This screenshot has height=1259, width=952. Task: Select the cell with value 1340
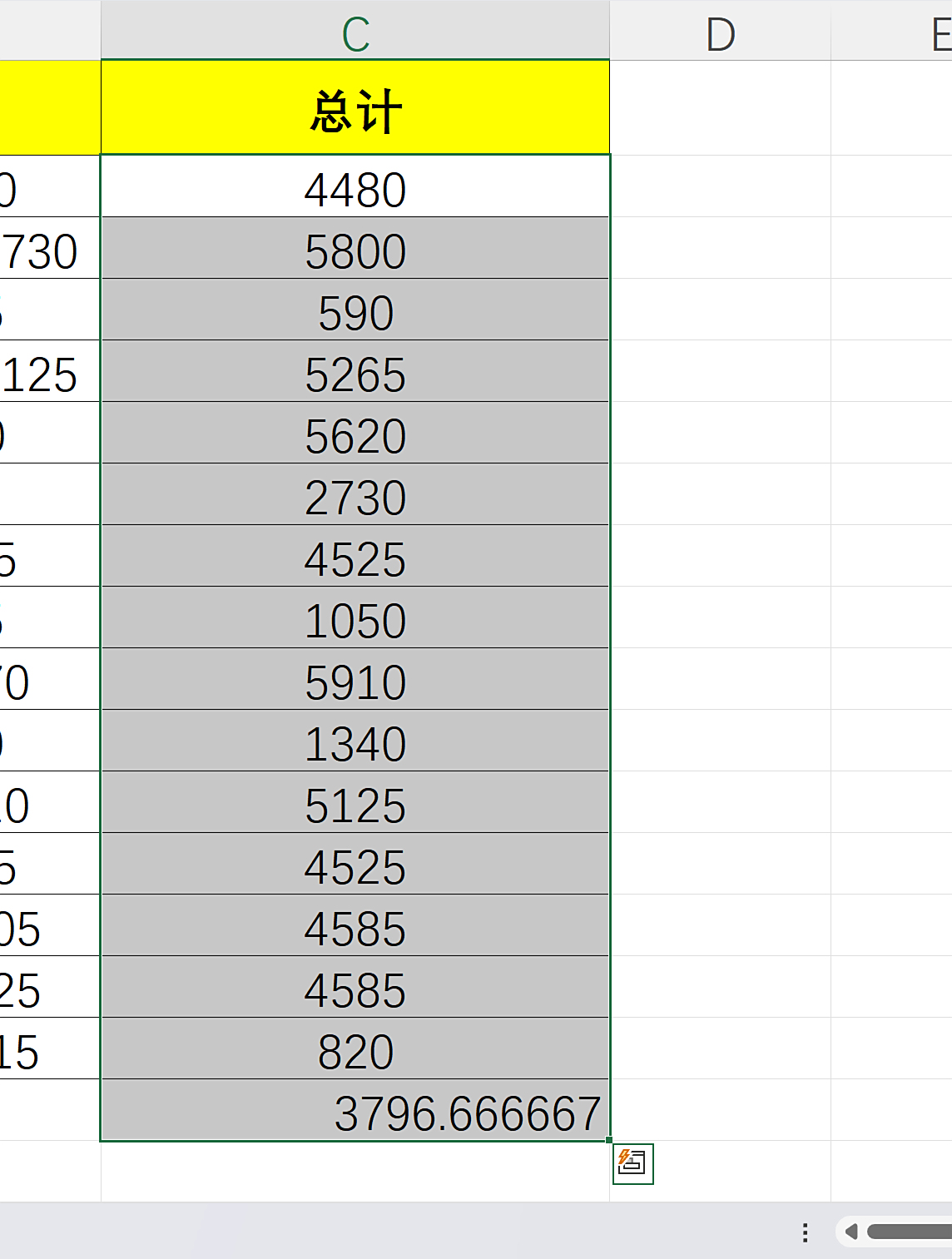tap(355, 742)
